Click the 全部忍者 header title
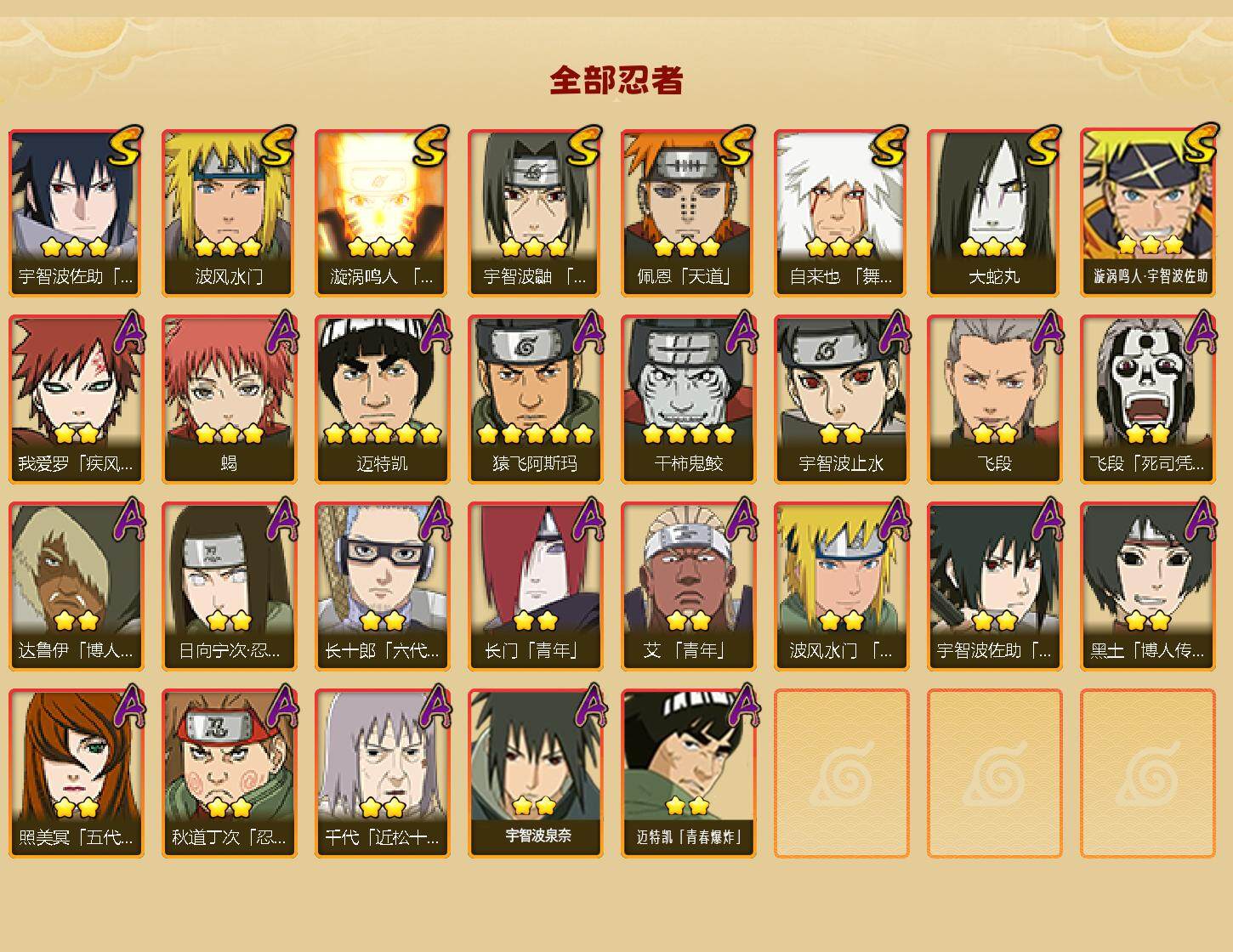The width and height of the screenshot is (1233, 952). coord(616,80)
